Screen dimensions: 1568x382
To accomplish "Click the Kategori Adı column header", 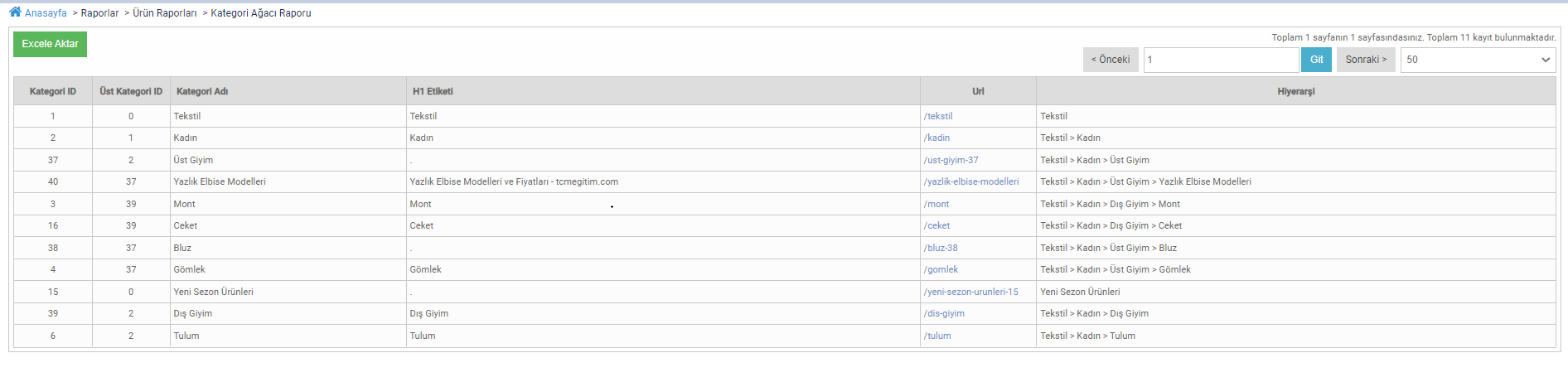I will [x=288, y=91].
